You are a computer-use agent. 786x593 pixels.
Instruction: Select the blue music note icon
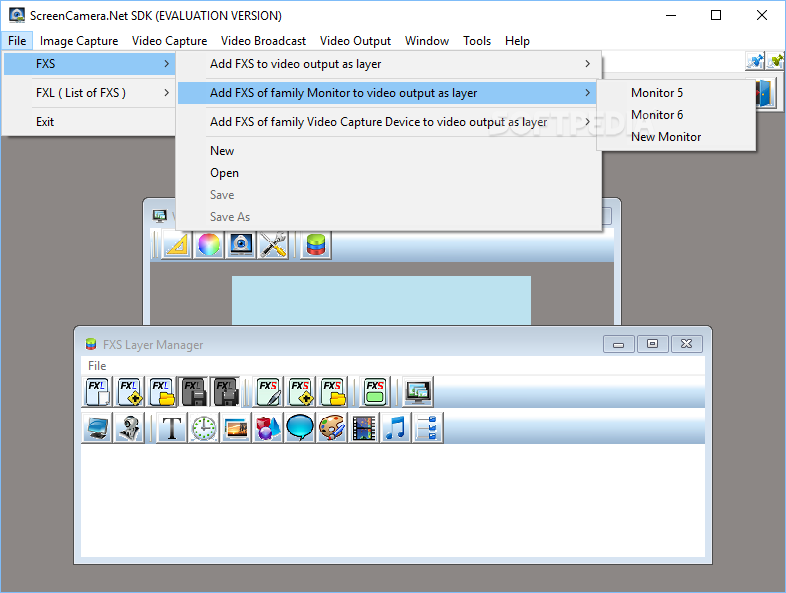click(396, 428)
